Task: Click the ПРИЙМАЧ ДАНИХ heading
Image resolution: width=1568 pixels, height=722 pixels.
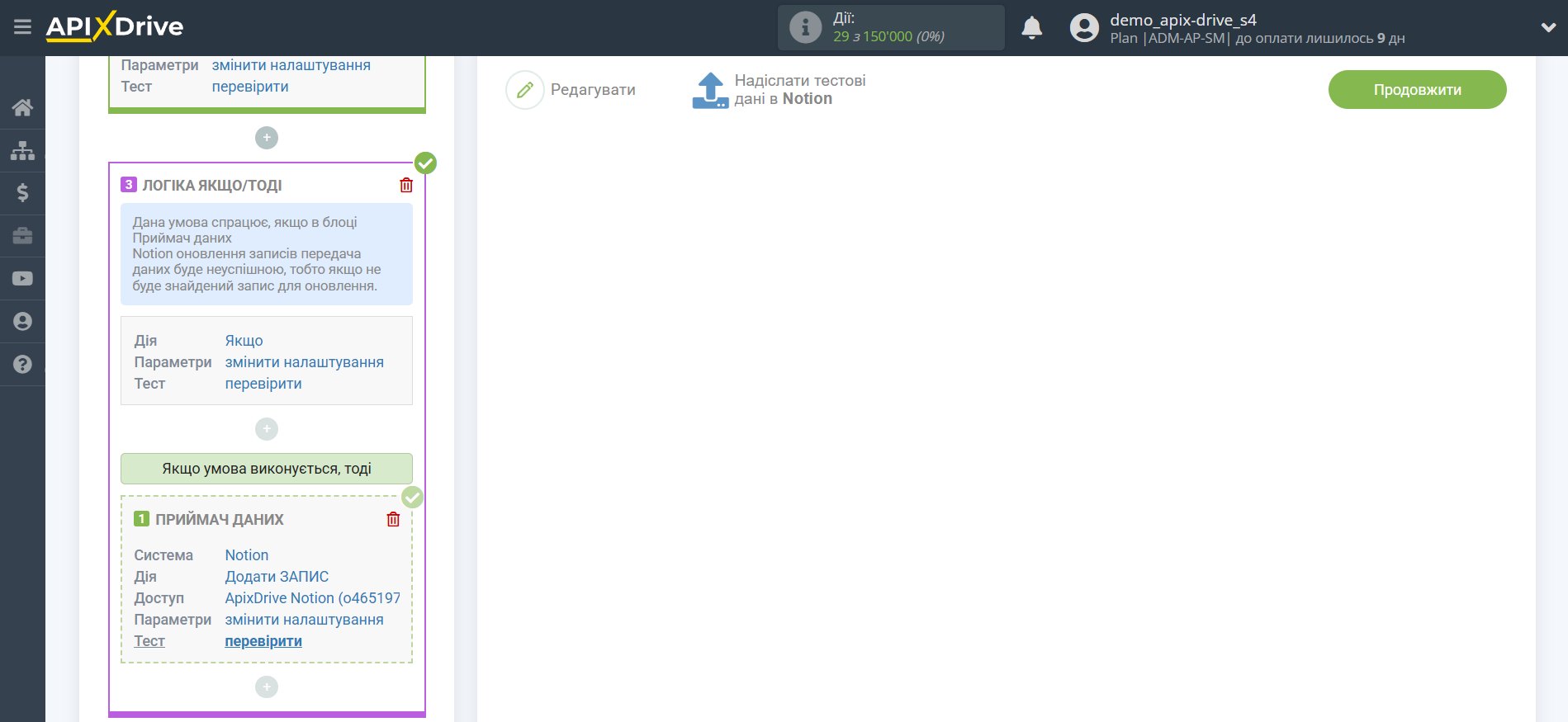Action: [x=220, y=520]
